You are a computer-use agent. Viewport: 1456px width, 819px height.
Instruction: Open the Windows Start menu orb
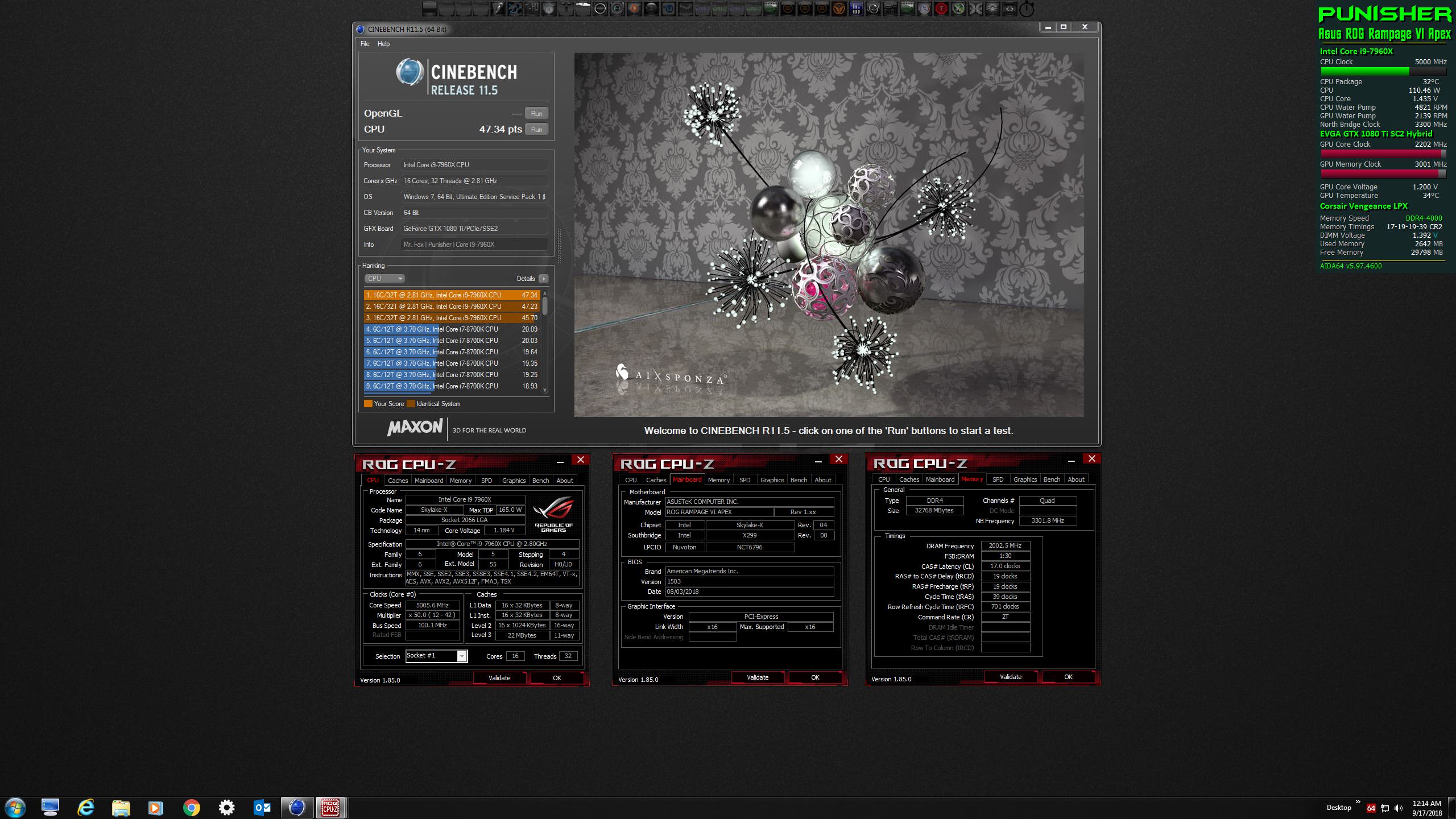pyautogui.click(x=15, y=808)
